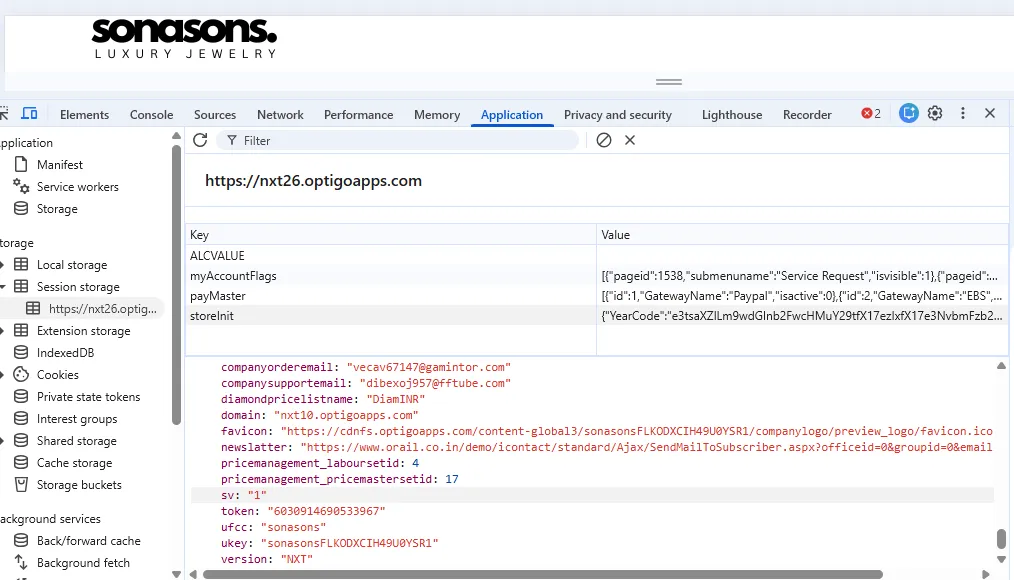The image size is (1014, 580).
Task: Collapse the Session storage tree node
Action: point(4,287)
